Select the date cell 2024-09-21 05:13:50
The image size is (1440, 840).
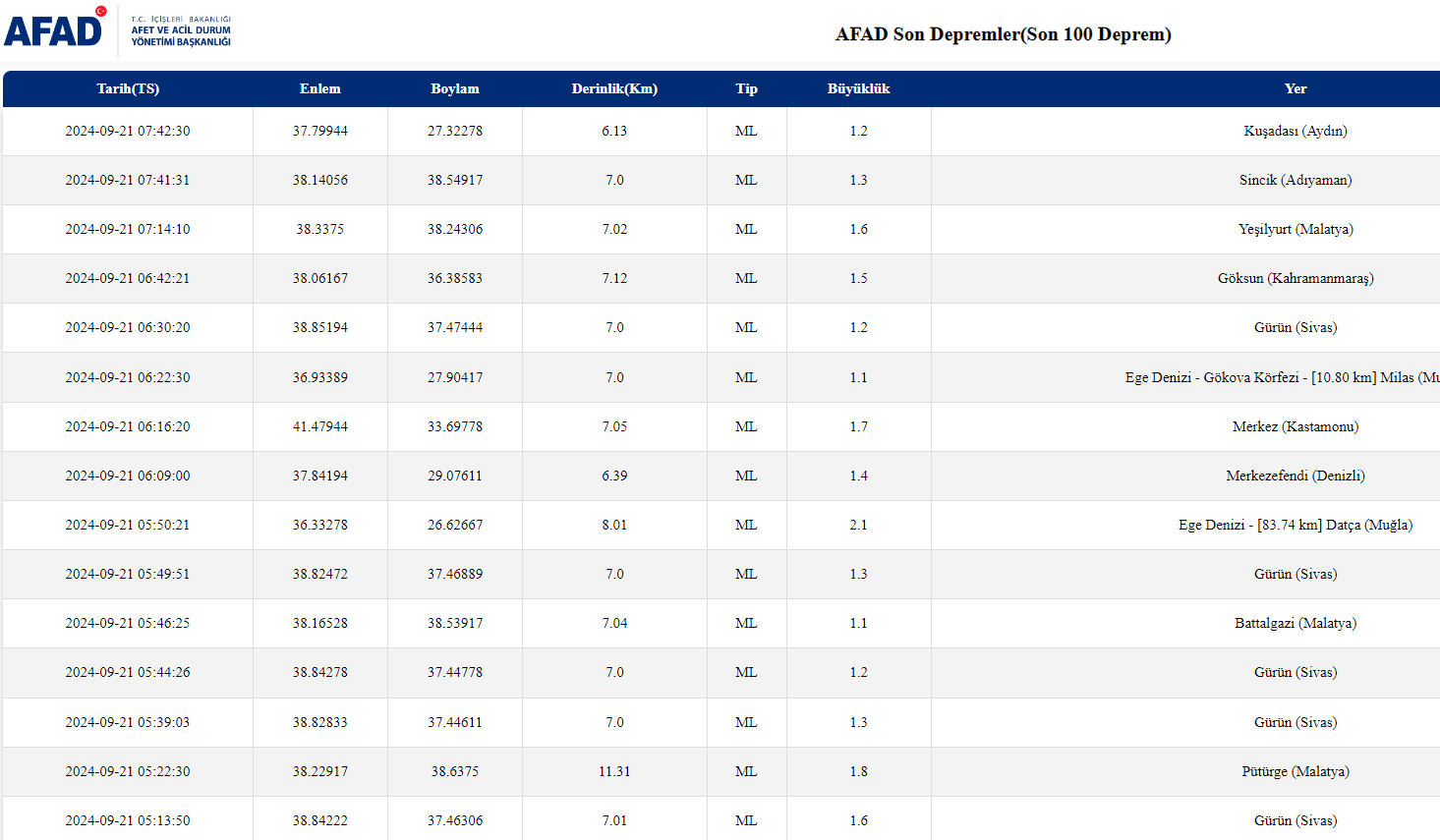tap(128, 820)
